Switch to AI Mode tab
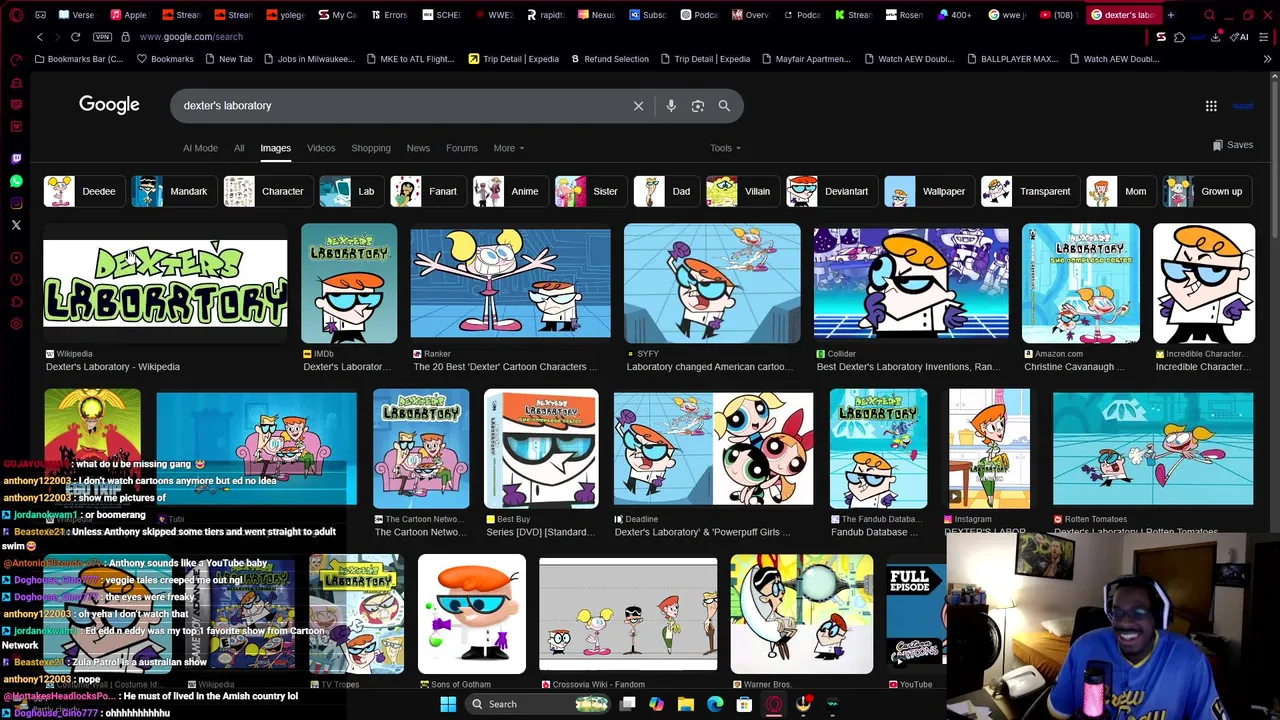Screen dimensions: 1280x720 point(200,148)
